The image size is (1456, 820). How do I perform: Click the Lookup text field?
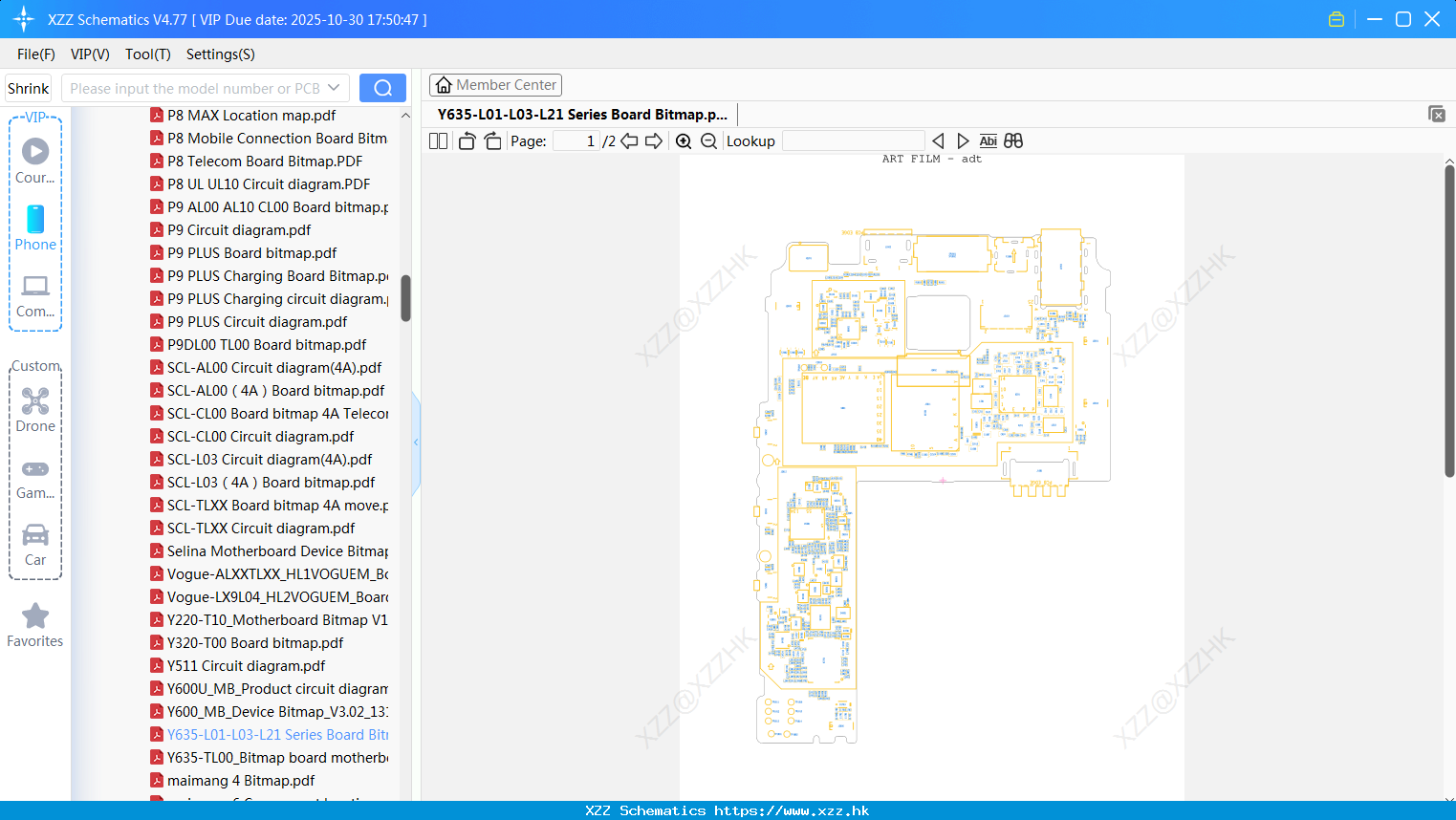click(853, 140)
